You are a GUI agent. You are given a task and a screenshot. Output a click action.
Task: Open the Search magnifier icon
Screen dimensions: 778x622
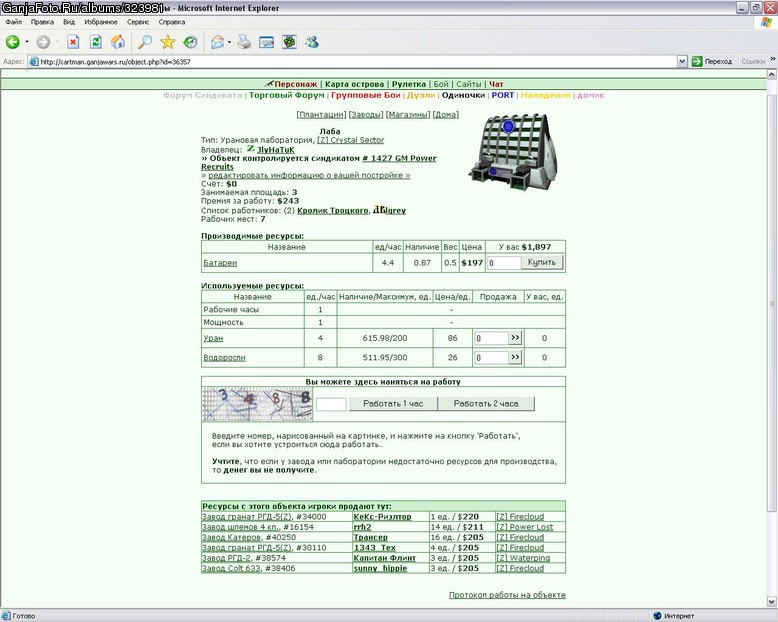tap(144, 42)
